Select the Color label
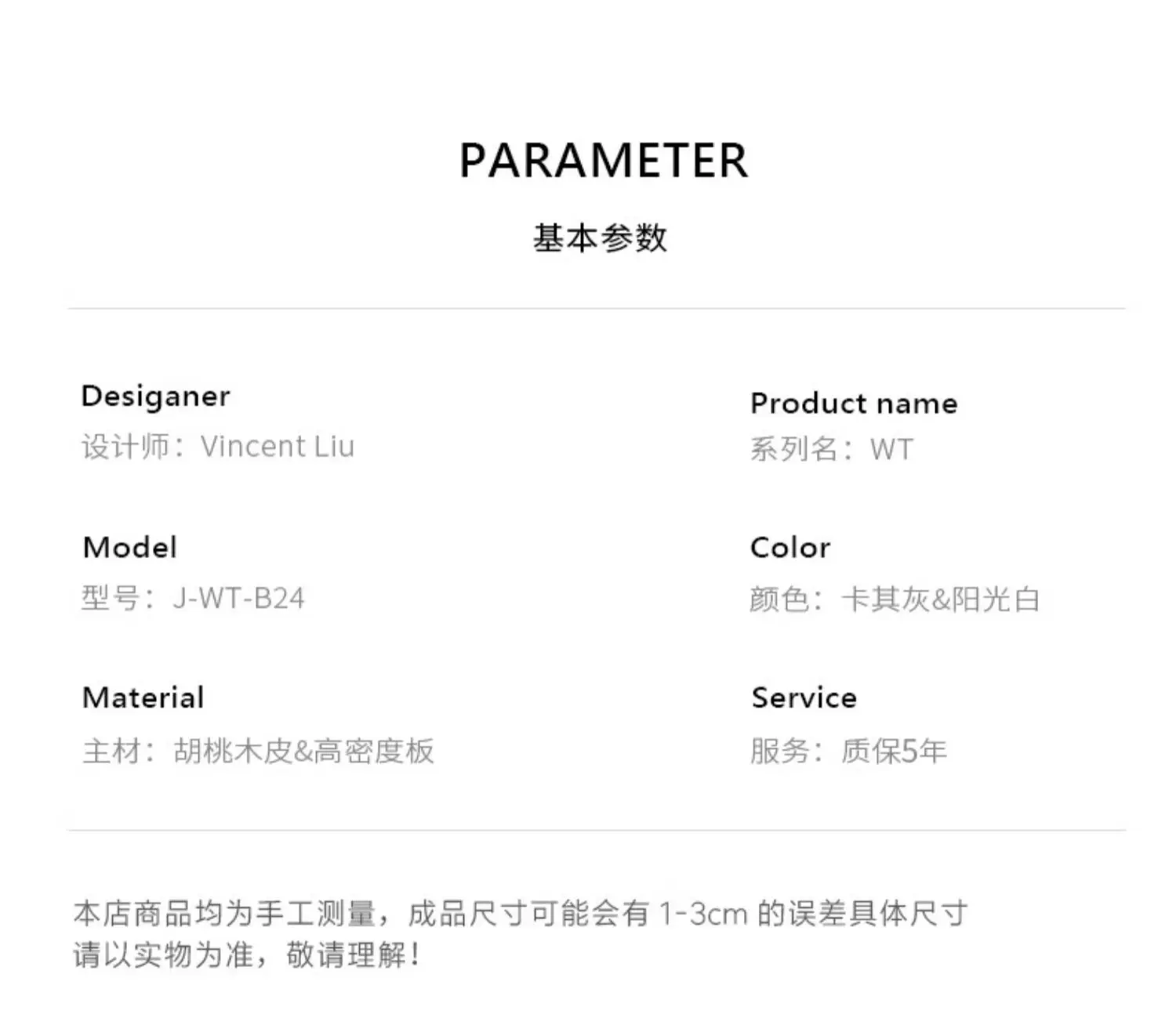Screen dimensions: 1176x1025 (x=790, y=548)
